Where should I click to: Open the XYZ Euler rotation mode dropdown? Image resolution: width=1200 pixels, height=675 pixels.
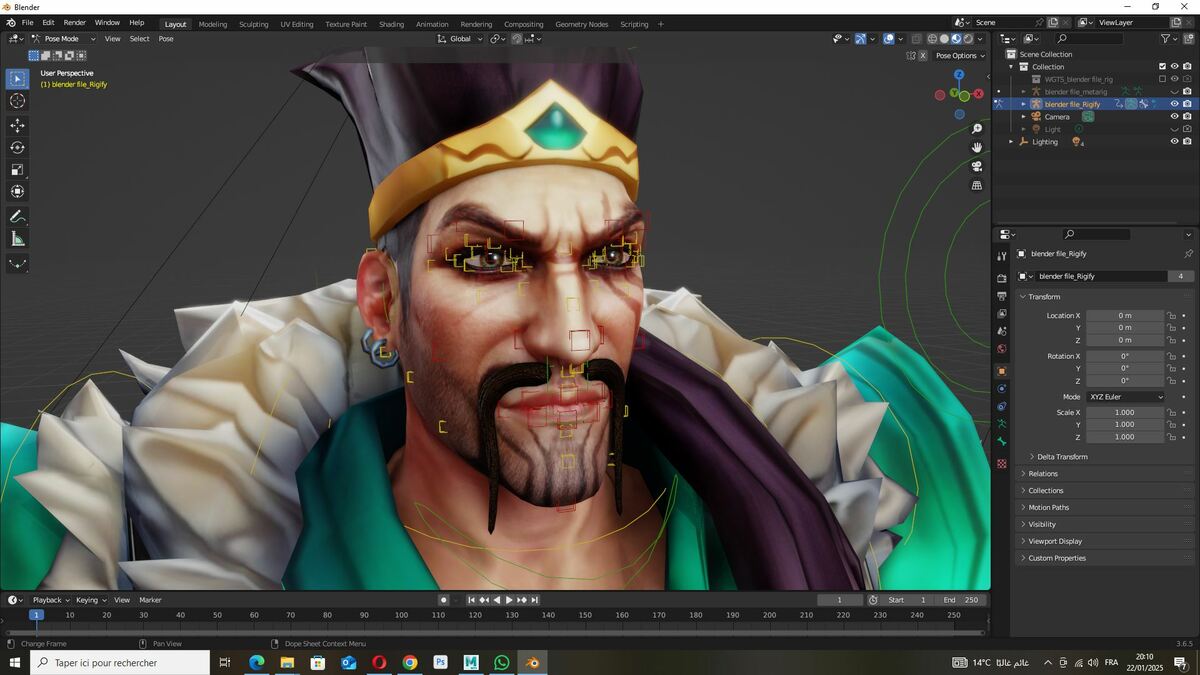(x=1126, y=397)
